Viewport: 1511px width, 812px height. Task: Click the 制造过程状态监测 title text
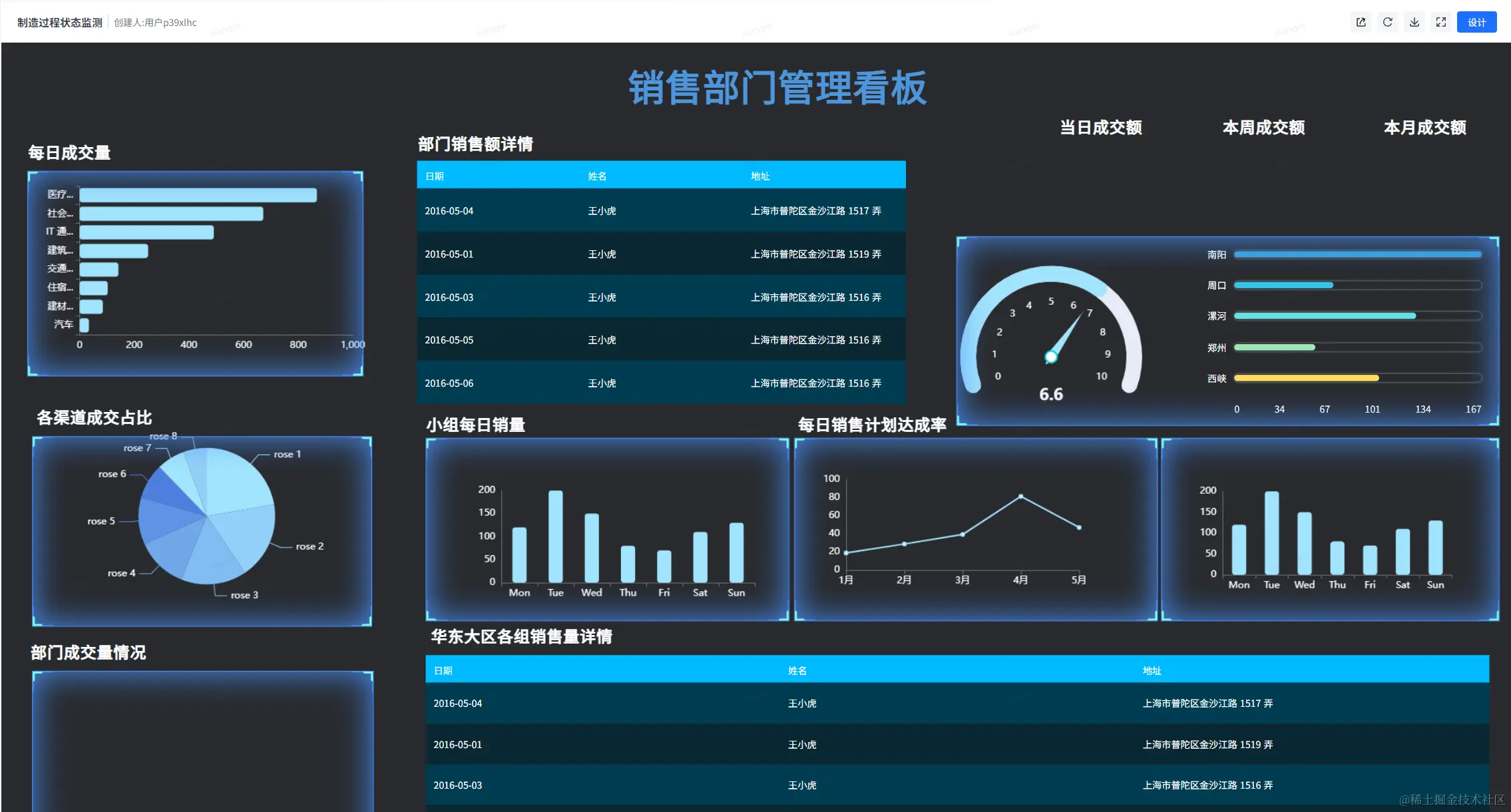click(x=60, y=23)
